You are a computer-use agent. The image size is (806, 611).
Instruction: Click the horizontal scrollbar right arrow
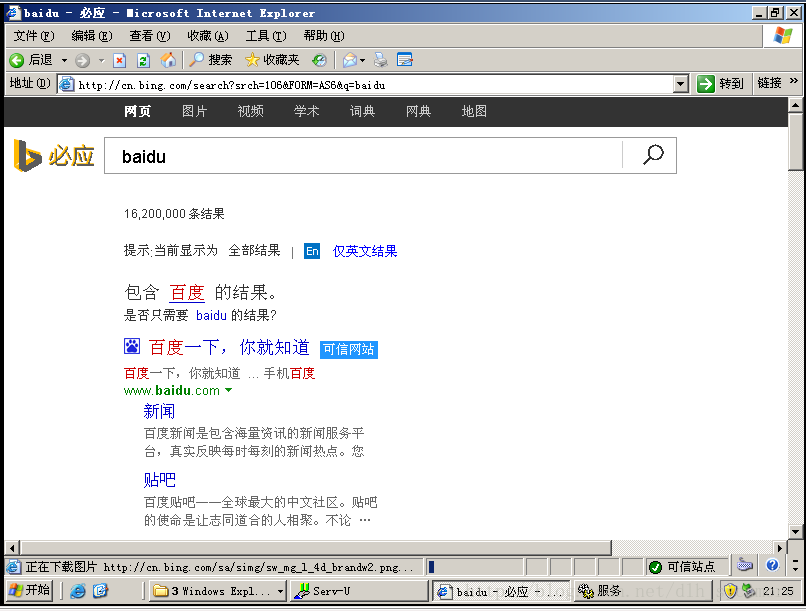[x=780, y=548]
